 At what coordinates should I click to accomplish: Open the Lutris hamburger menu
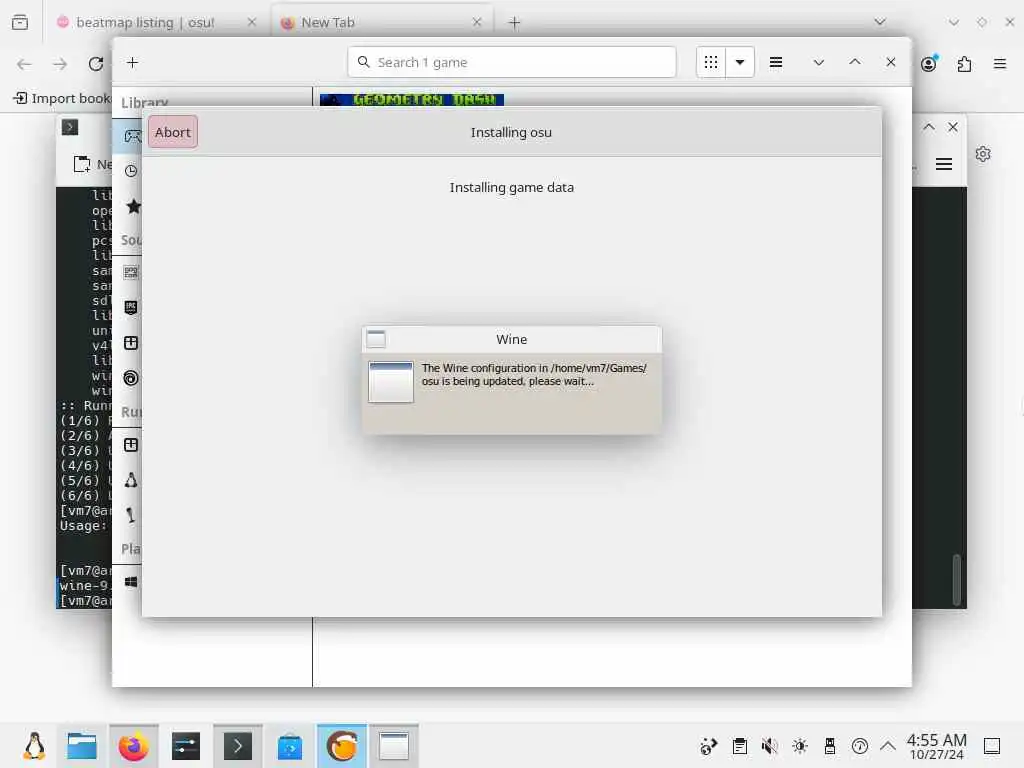point(776,62)
